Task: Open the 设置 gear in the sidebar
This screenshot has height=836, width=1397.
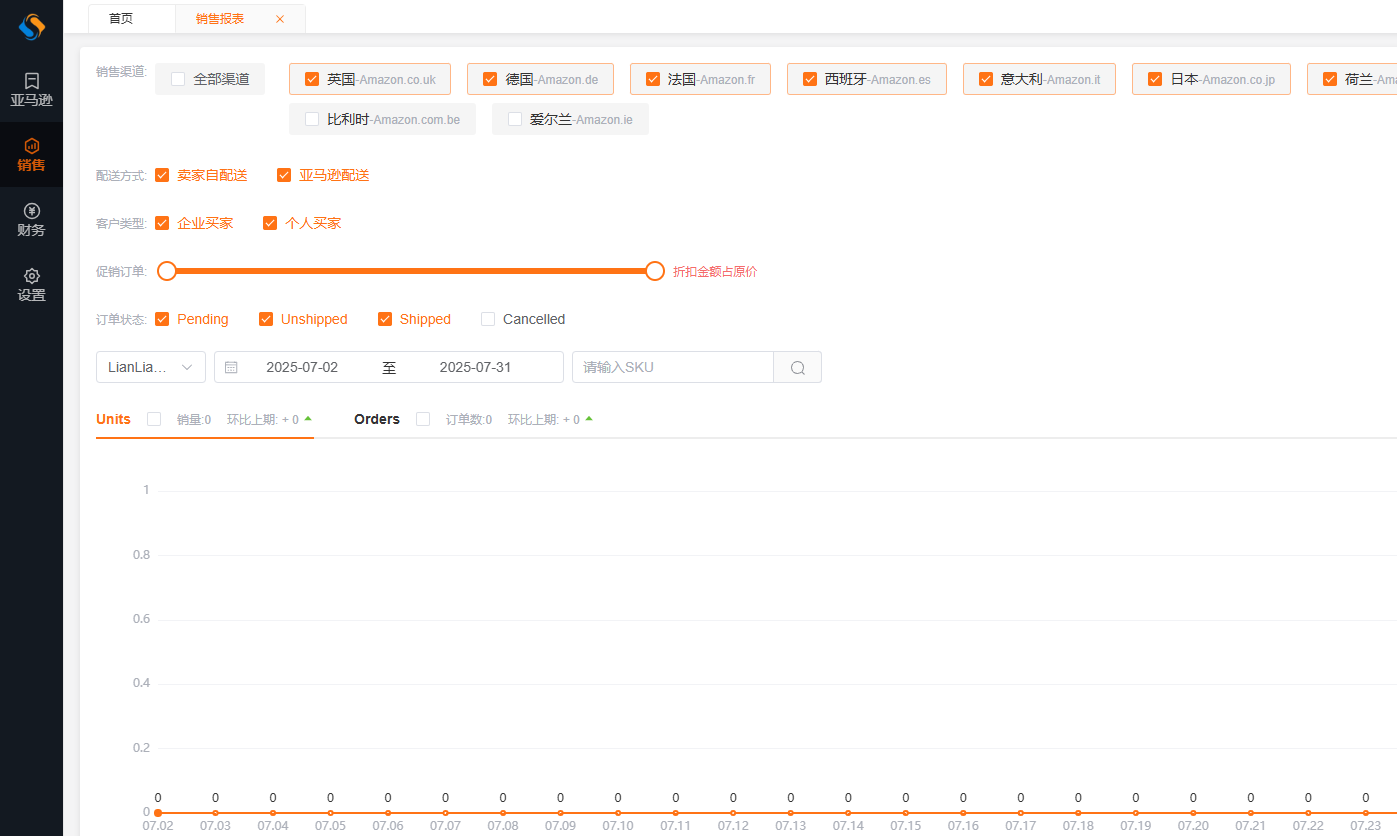Action: click(31, 285)
